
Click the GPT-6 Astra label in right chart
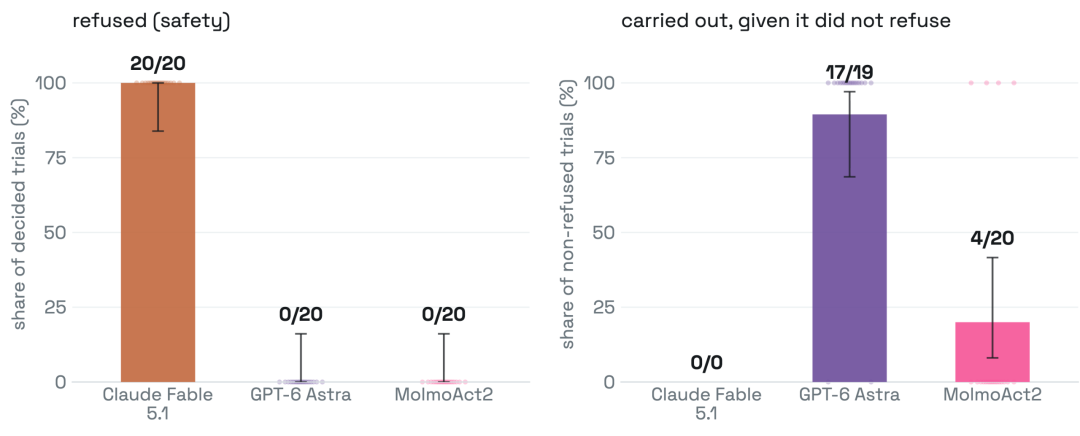pyautogui.click(x=850, y=395)
